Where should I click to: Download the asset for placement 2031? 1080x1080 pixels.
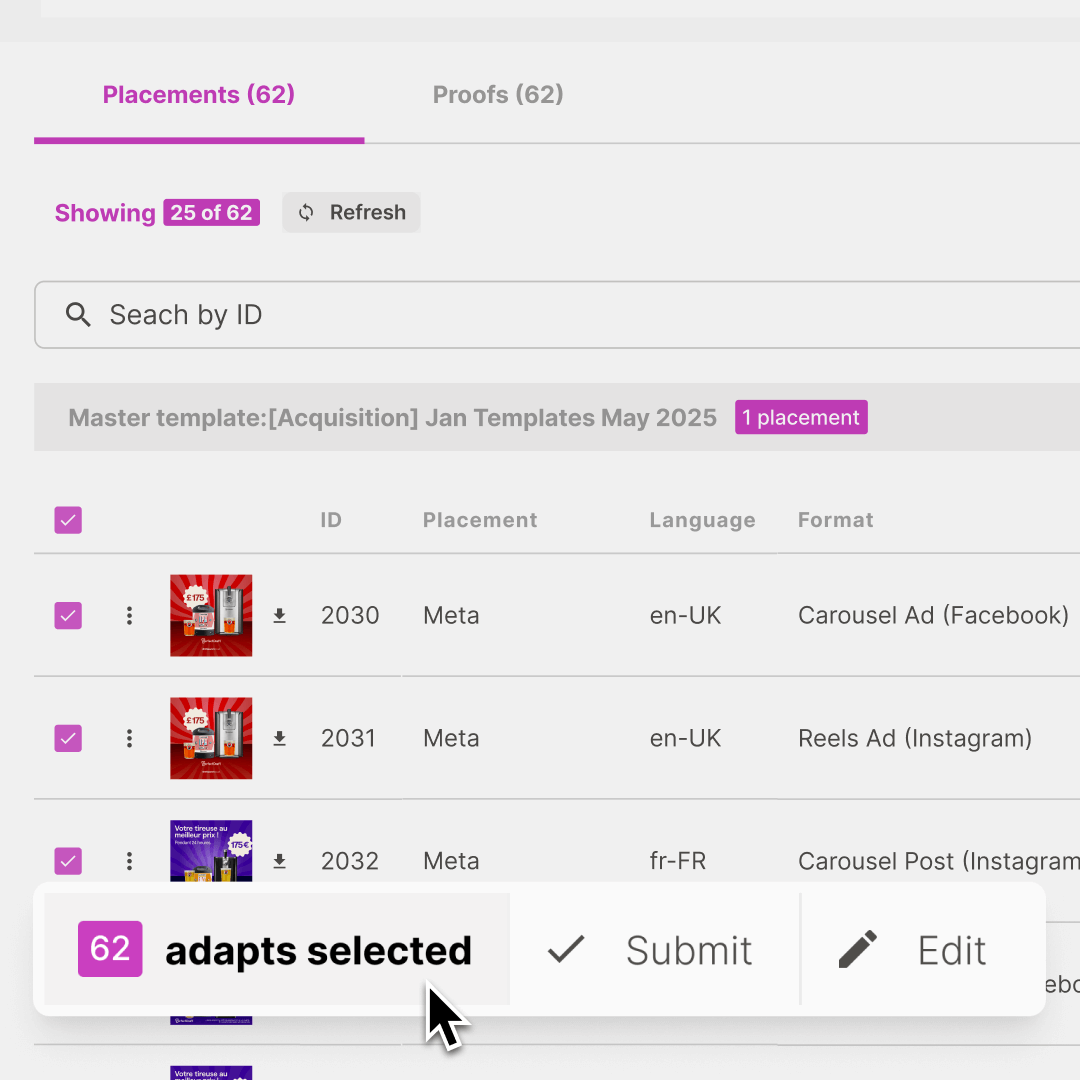tap(280, 738)
